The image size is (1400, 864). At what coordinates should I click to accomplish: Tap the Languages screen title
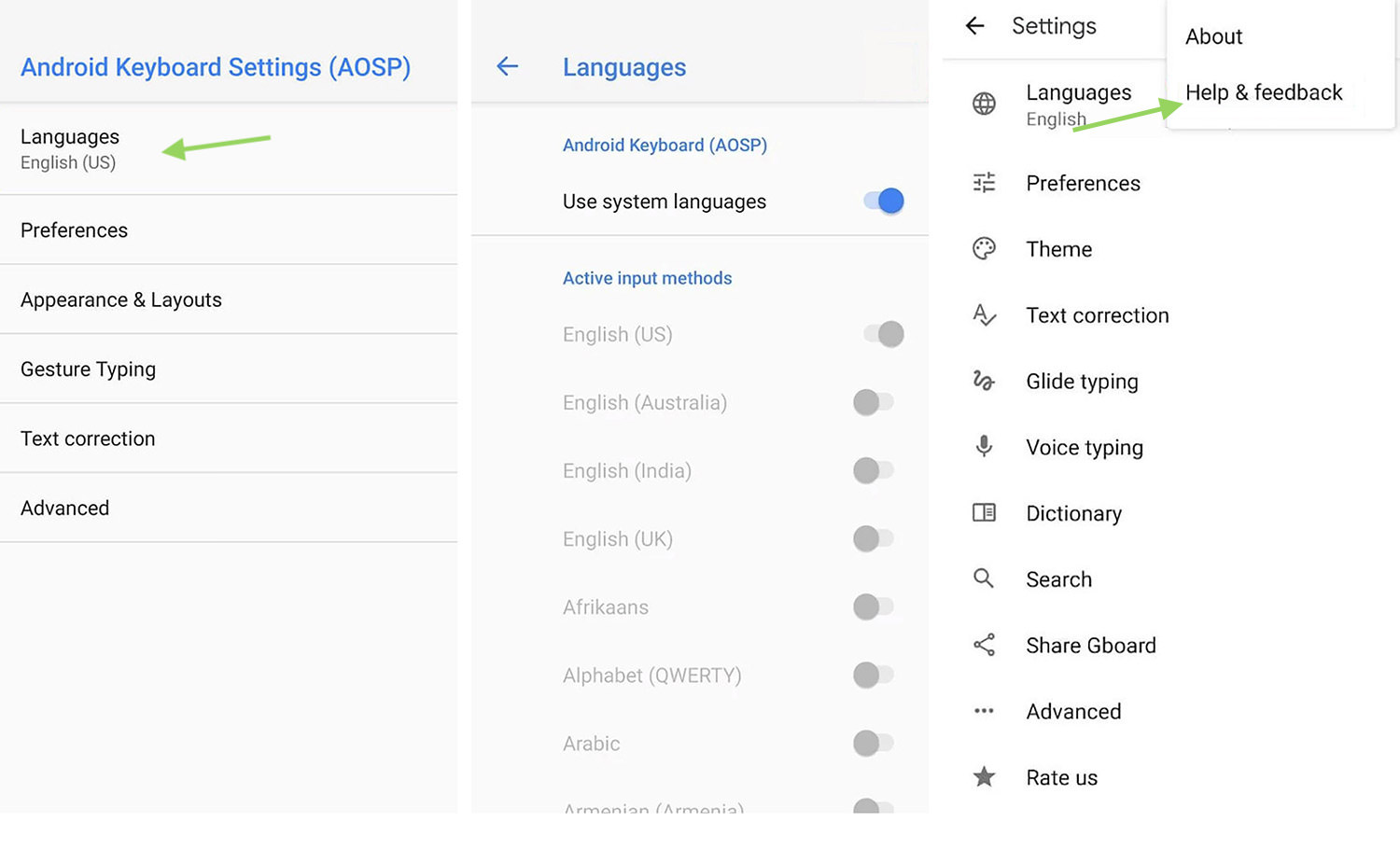click(623, 67)
